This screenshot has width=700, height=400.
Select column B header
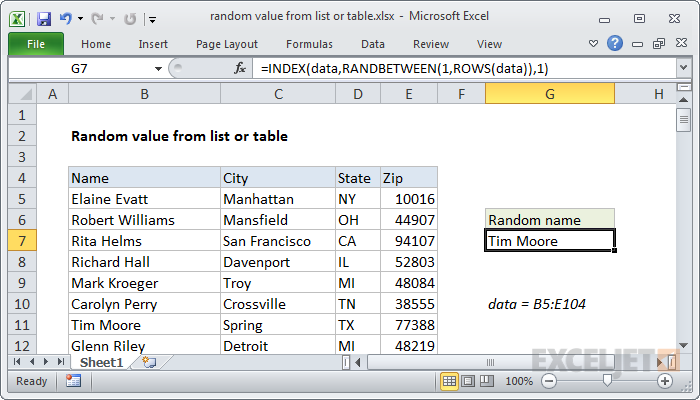click(x=144, y=94)
